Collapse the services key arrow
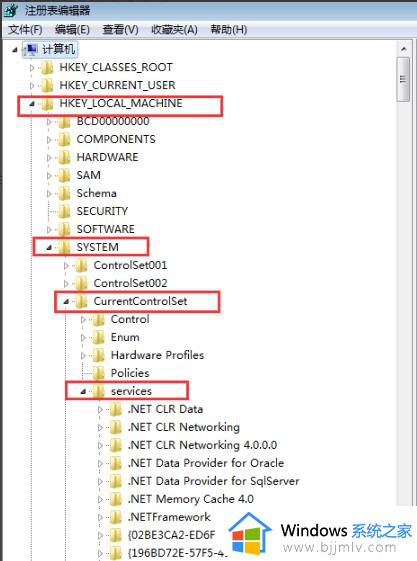The image size is (417, 561). [x=83, y=392]
